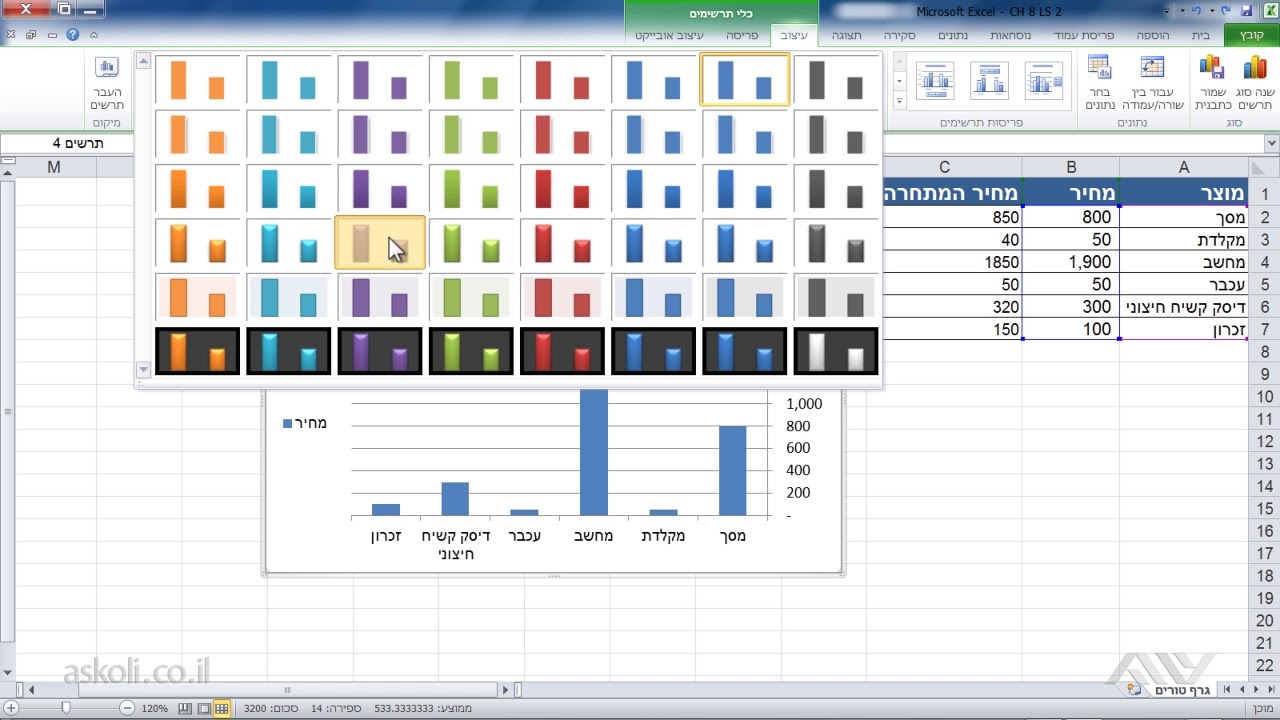
Task: Click the tallest chart bar for מחשב
Action: pyautogui.click(x=594, y=452)
